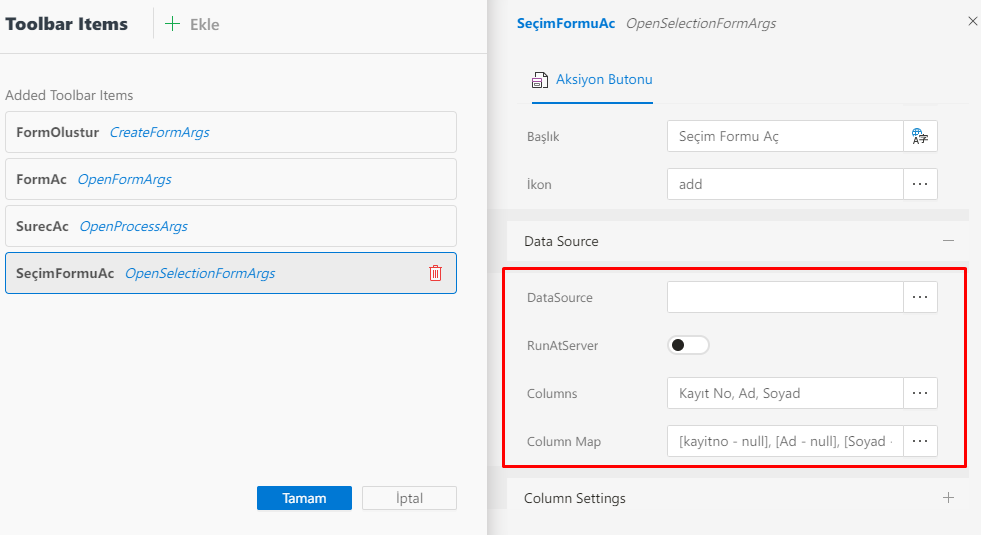Click the Tamam button
Image resolution: width=981 pixels, height=535 pixels.
point(304,498)
